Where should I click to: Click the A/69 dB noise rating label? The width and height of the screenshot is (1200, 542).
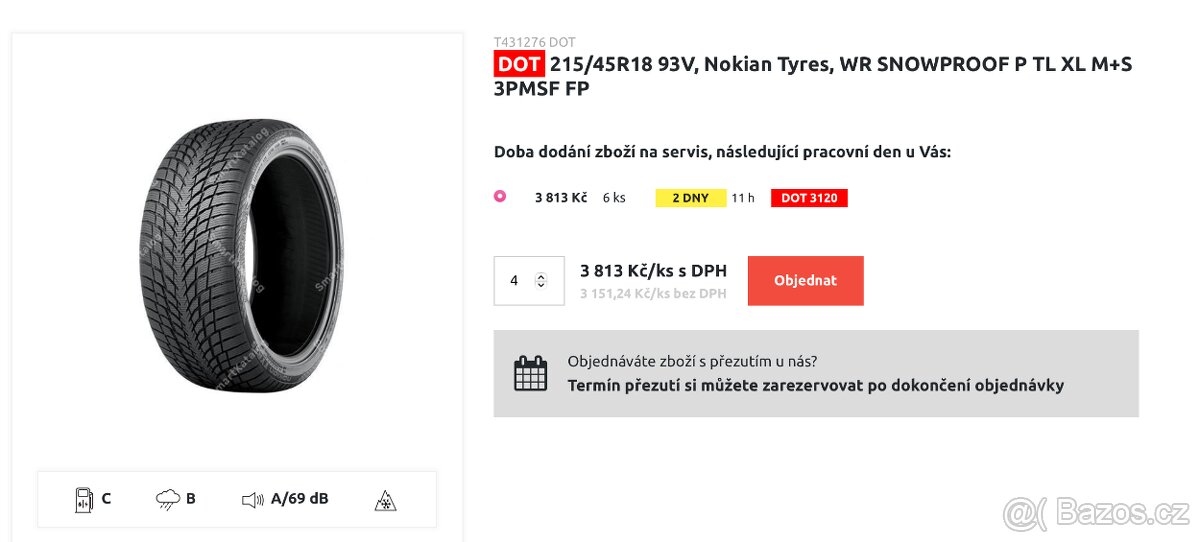click(x=299, y=499)
